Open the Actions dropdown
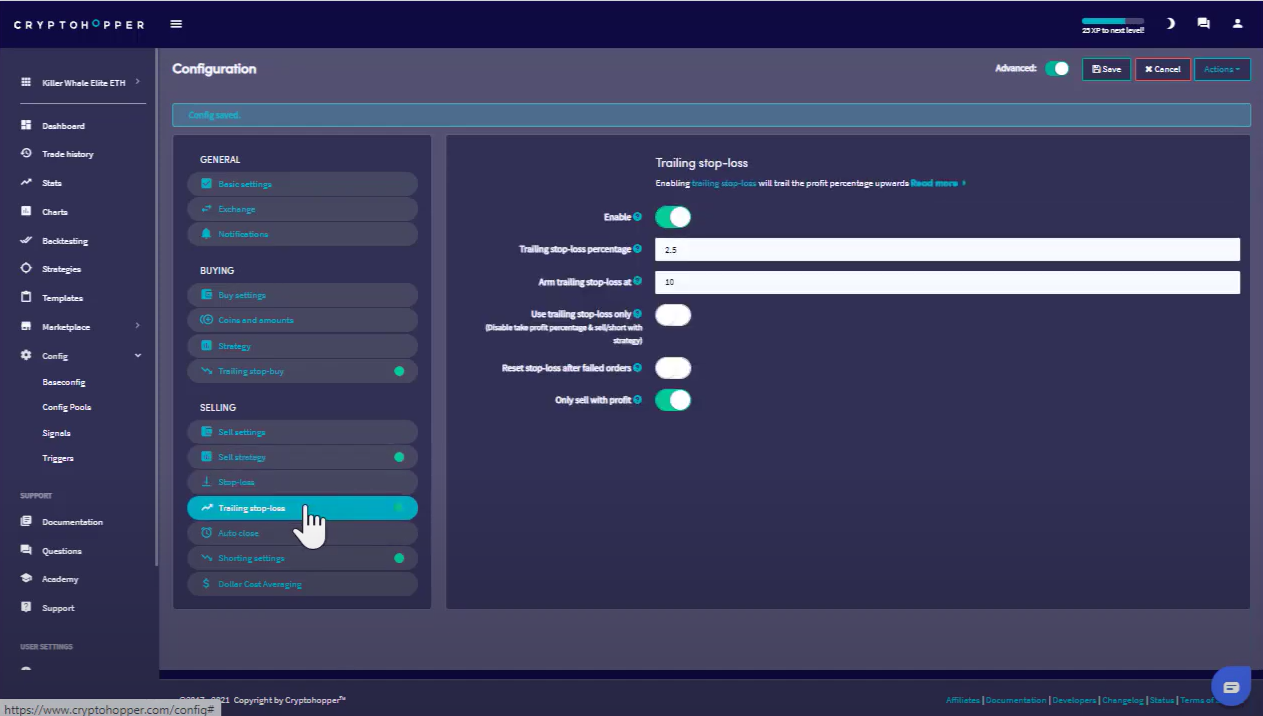This screenshot has width=1263, height=716. pos(1222,69)
